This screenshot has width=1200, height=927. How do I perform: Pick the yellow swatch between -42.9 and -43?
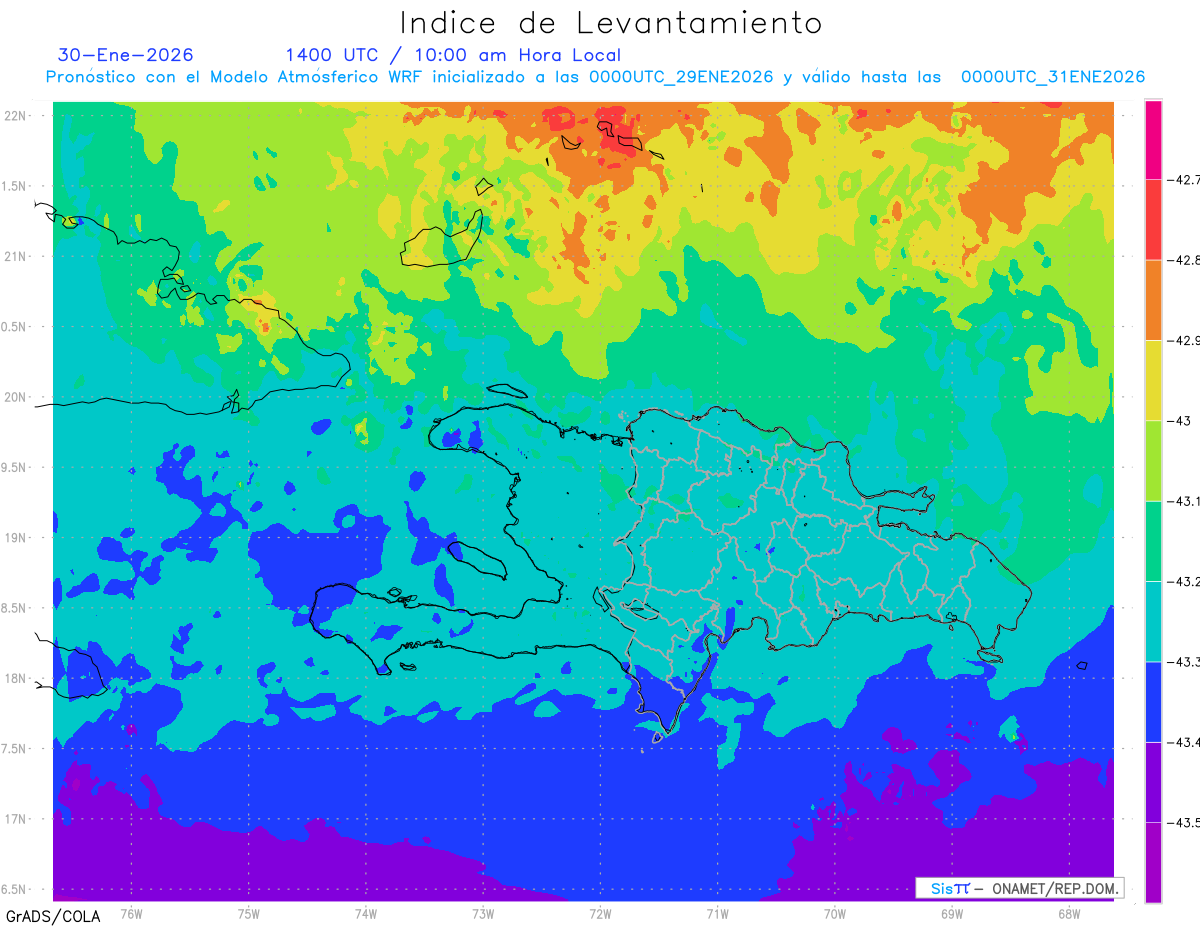coord(1153,380)
